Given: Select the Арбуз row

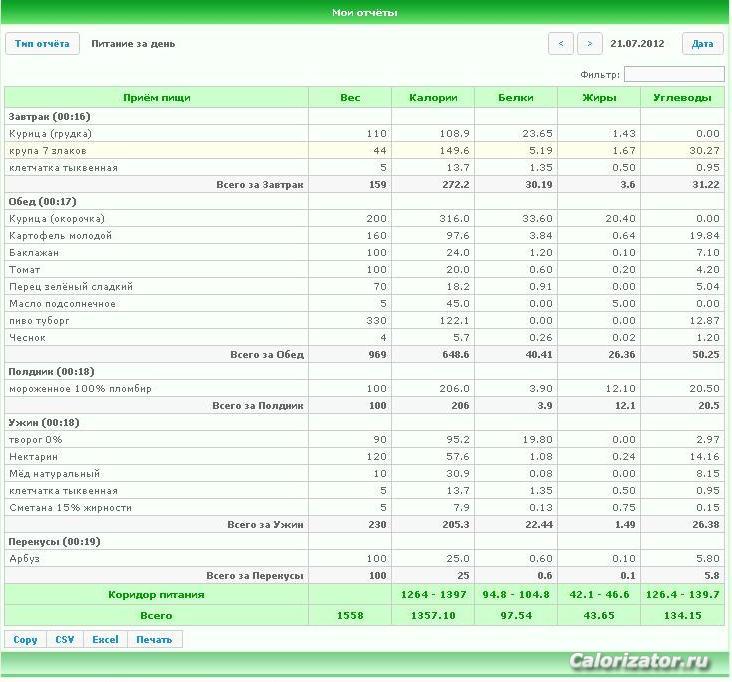Looking at the screenshot, I should pyautogui.click(x=365, y=558).
